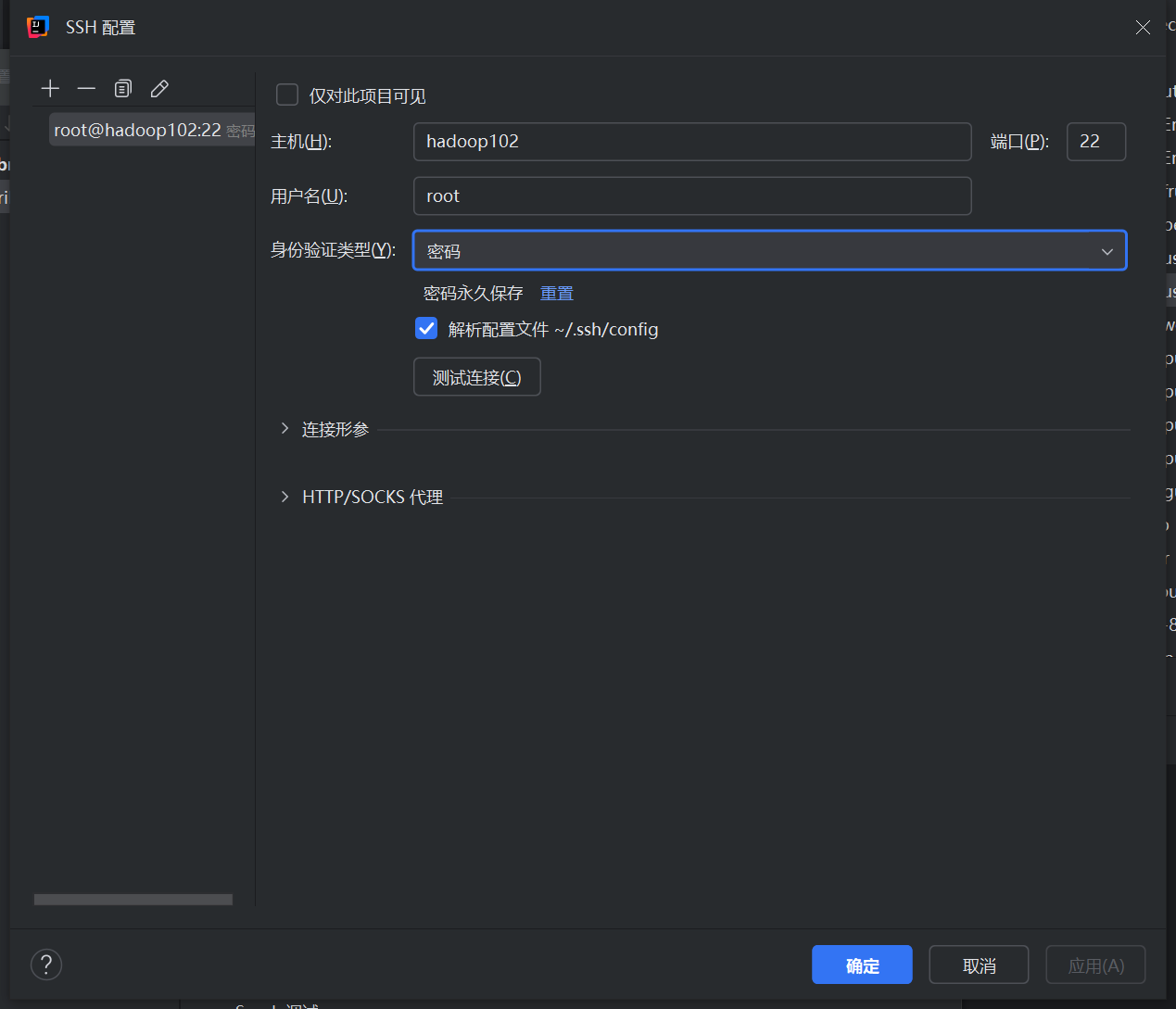
Task: Click inside the 主机 hostname field
Action: click(x=691, y=141)
